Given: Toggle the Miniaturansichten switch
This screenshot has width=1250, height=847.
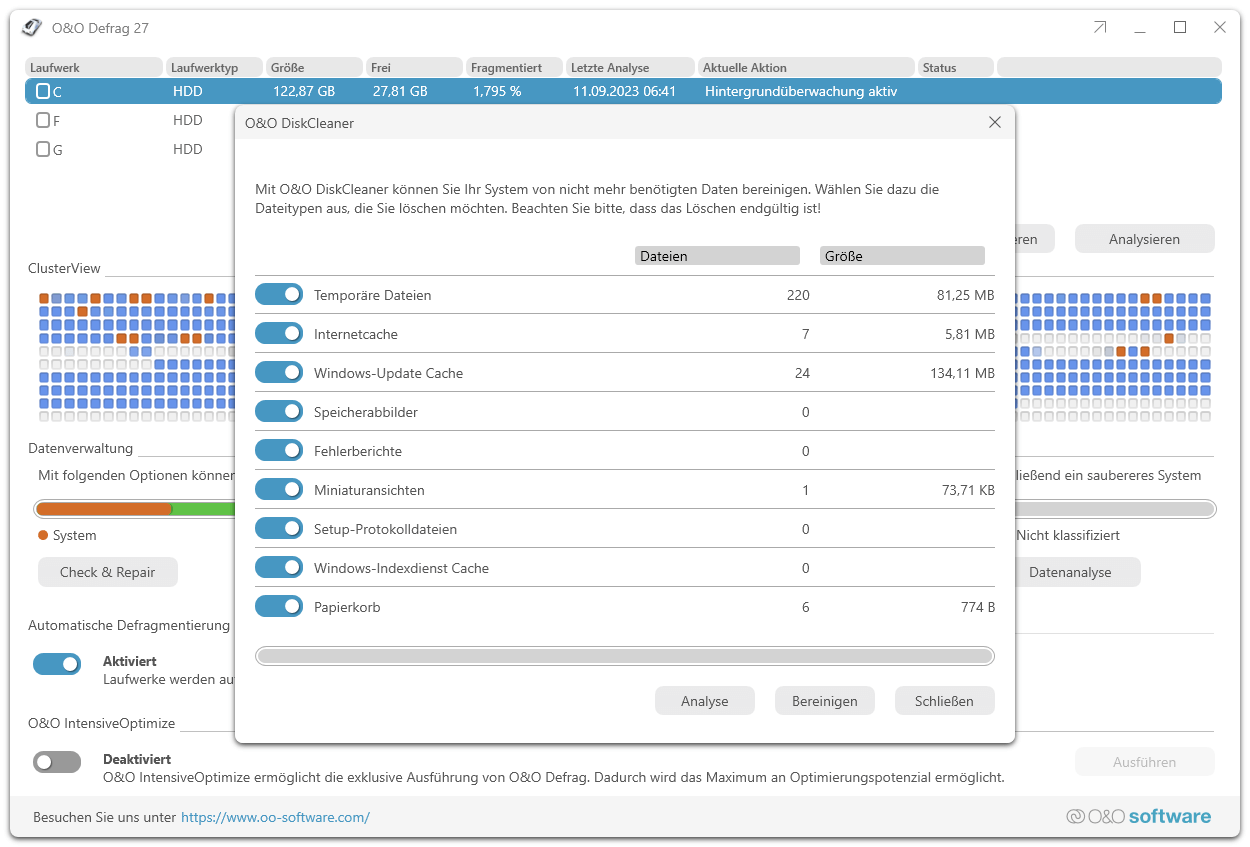Looking at the screenshot, I should tap(279, 489).
